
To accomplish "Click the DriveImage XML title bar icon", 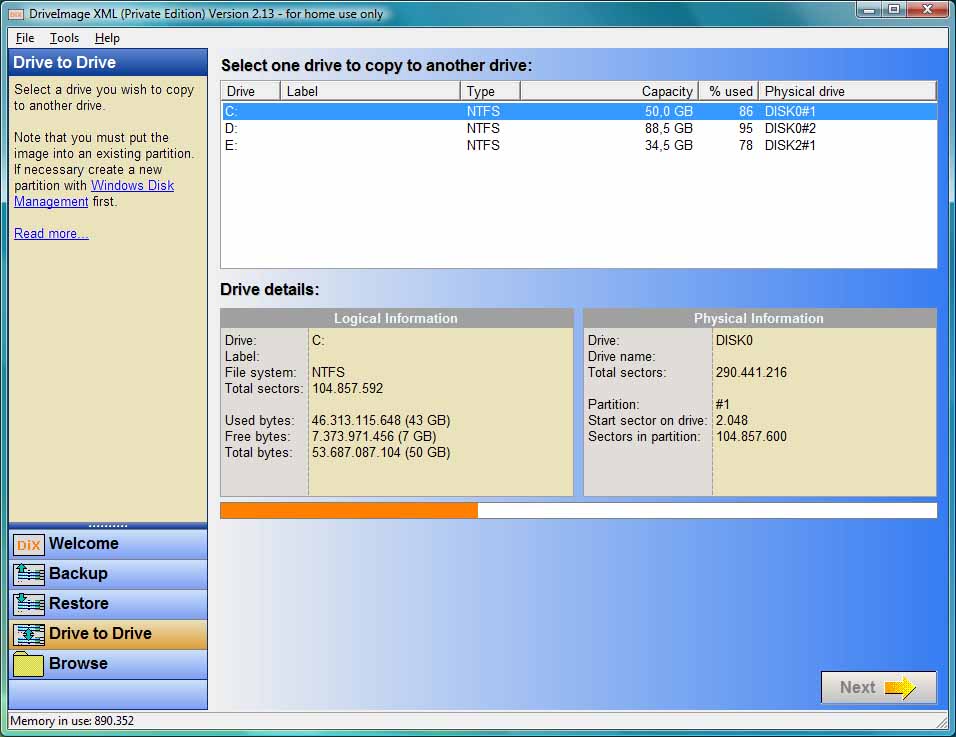I will point(16,13).
